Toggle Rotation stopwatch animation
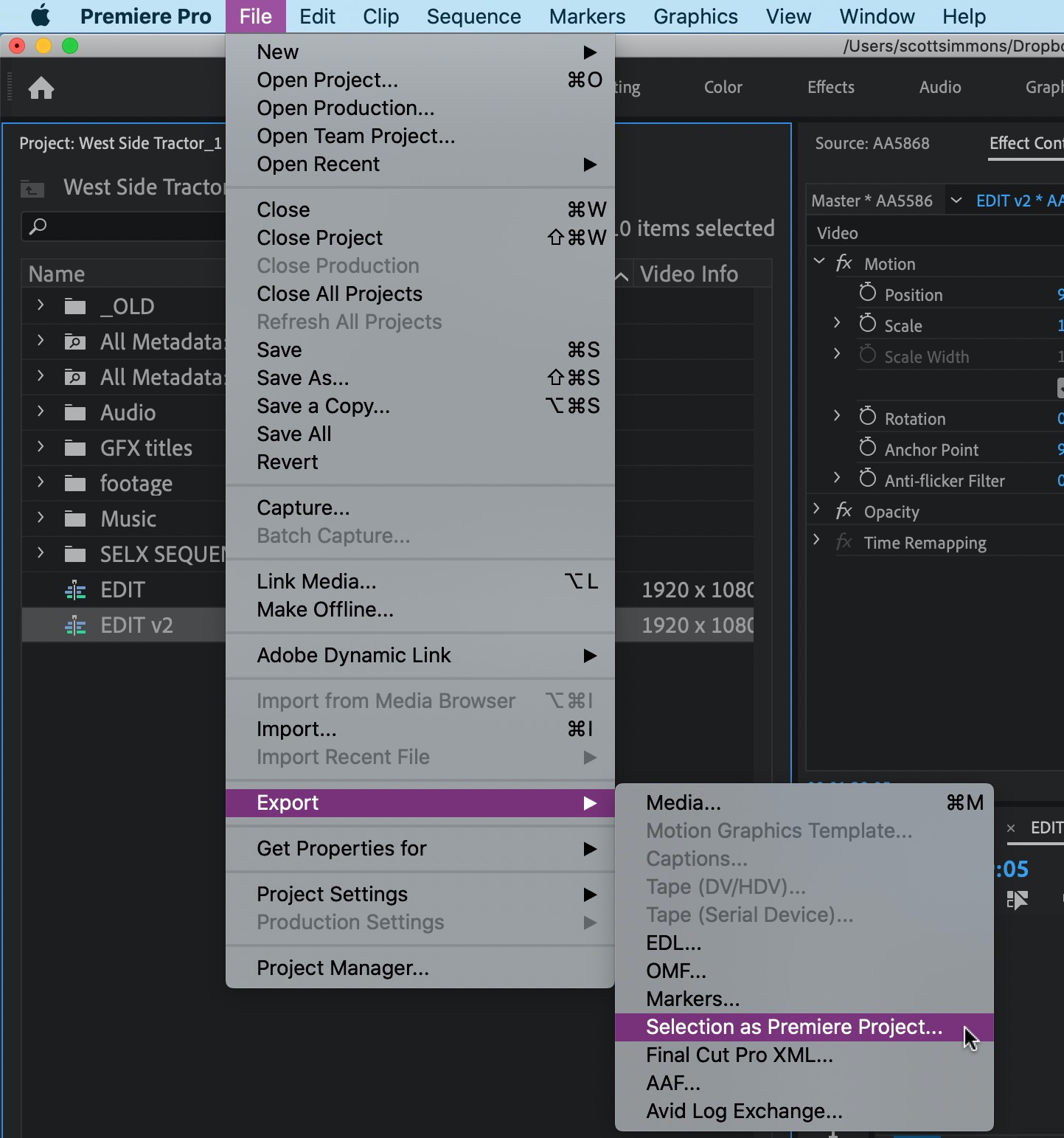Screen dimensions: 1064x1138 [x=868, y=417]
